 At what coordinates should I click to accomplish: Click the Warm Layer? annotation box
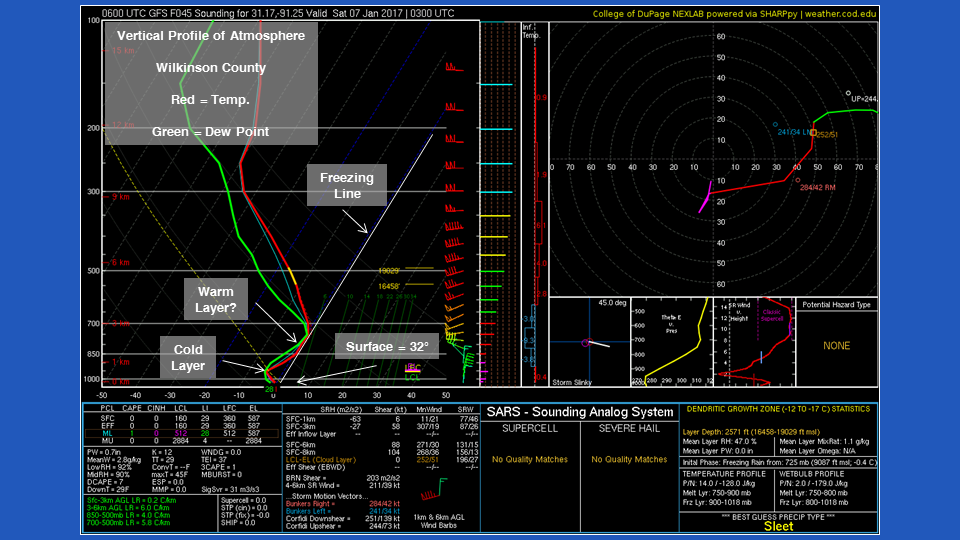[x=216, y=300]
